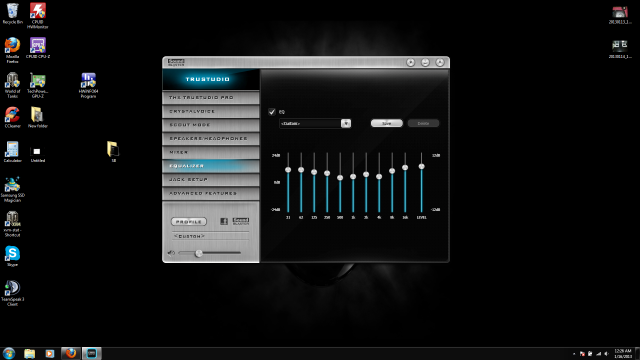Select the HWiNFO64 desktop icon

pyautogui.click(x=88, y=85)
